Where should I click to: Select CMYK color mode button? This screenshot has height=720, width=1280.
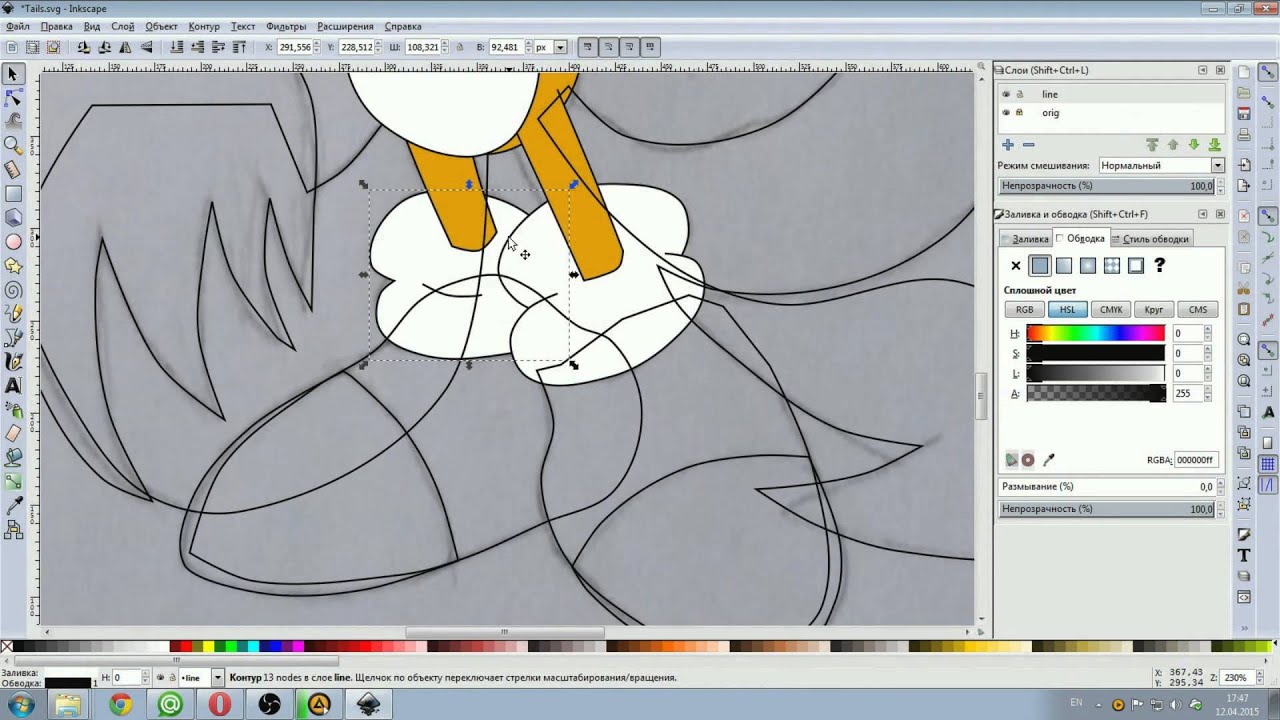point(1111,310)
